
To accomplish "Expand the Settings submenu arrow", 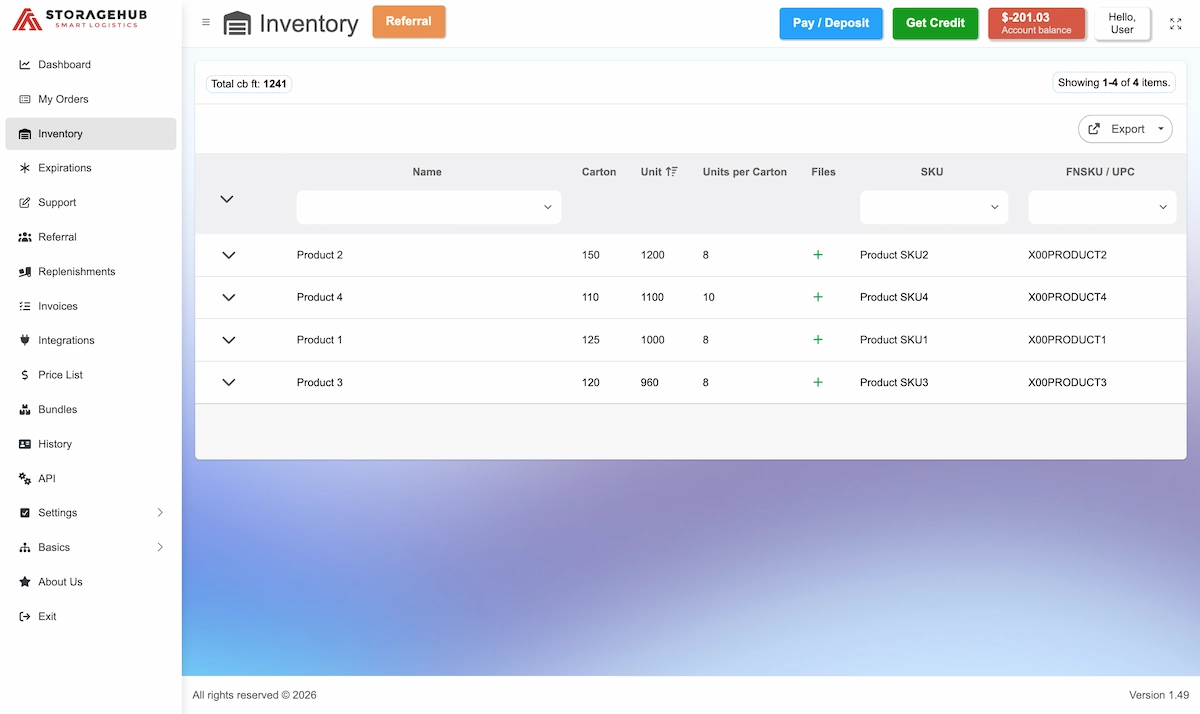I will point(160,513).
